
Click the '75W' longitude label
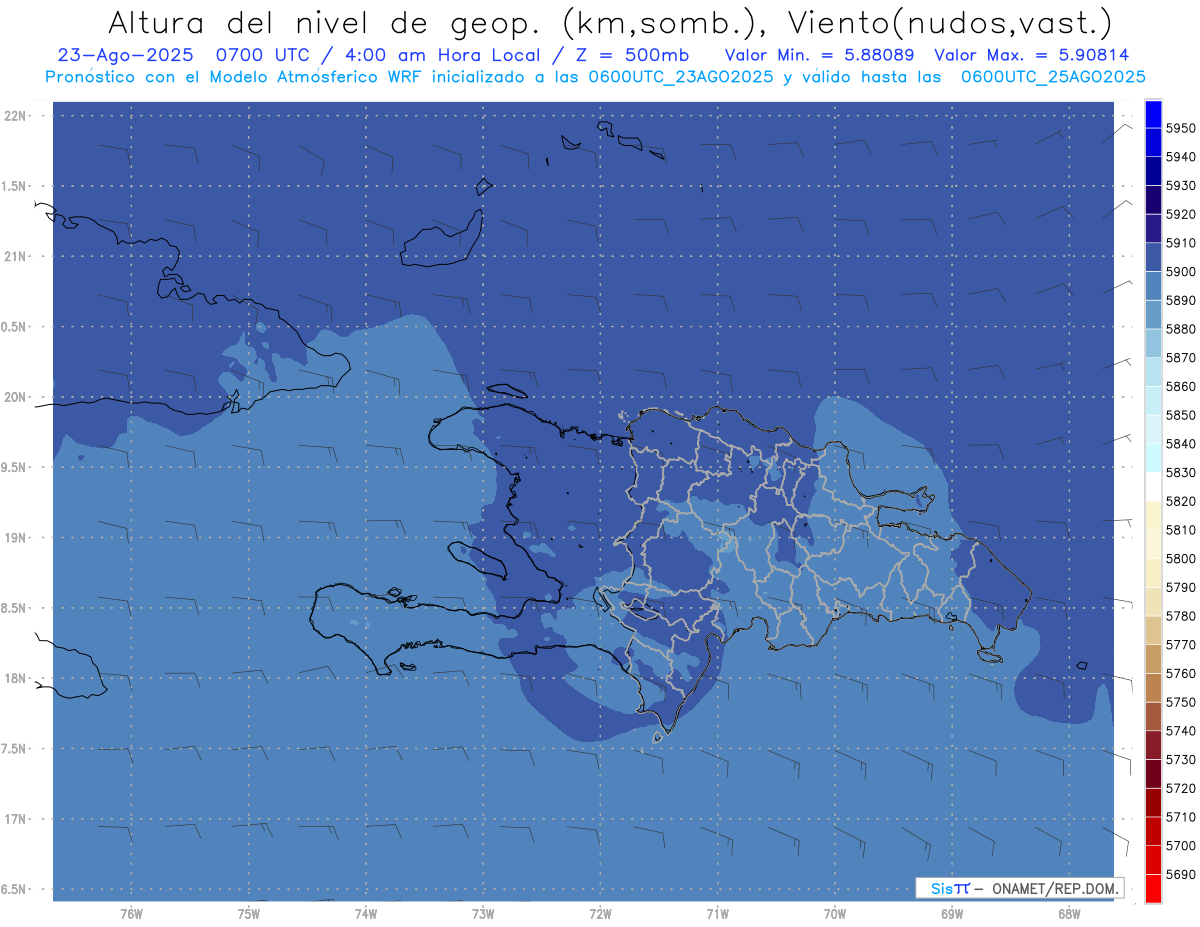pos(248,914)
